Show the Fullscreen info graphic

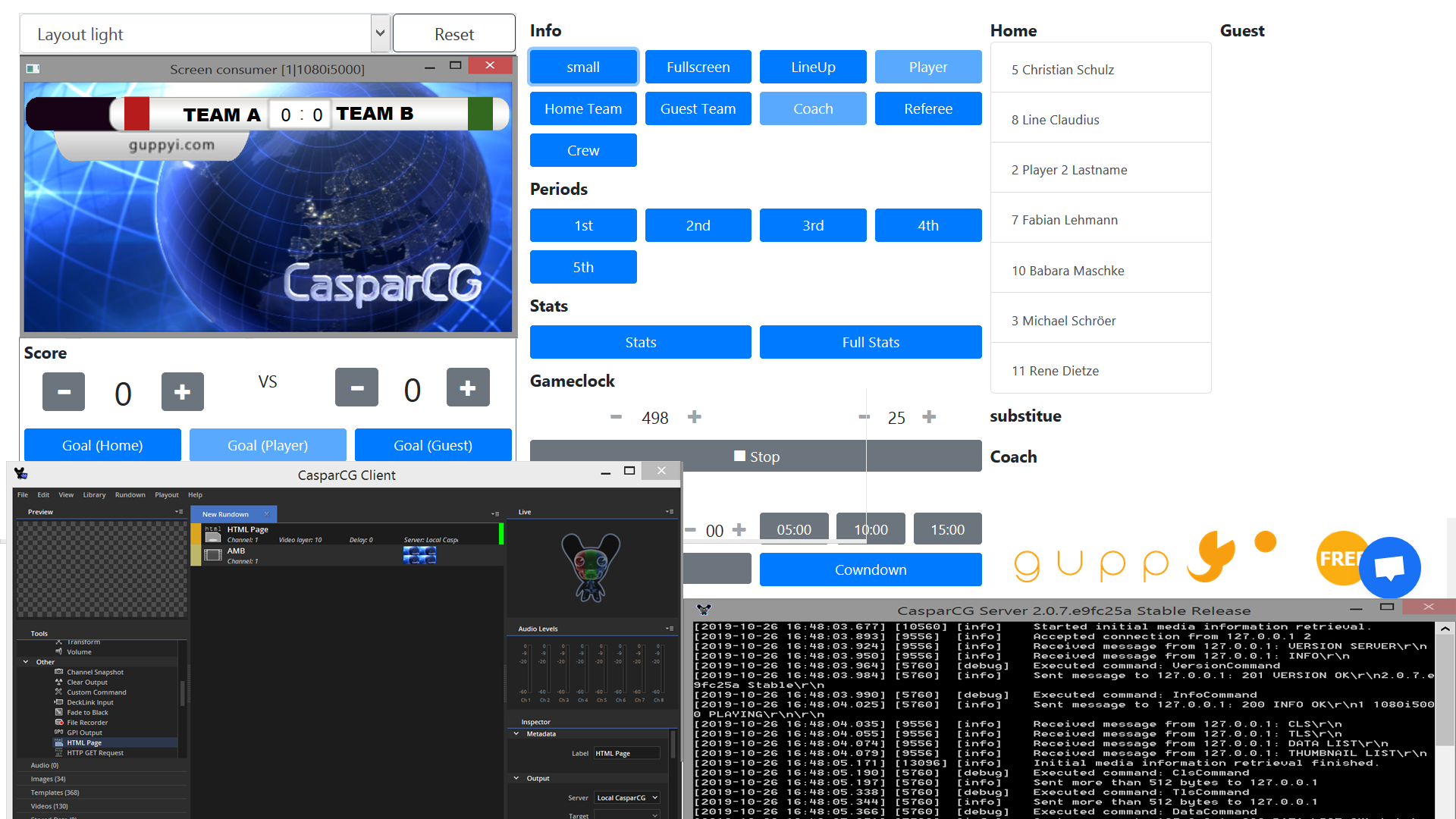click(698, 67)
